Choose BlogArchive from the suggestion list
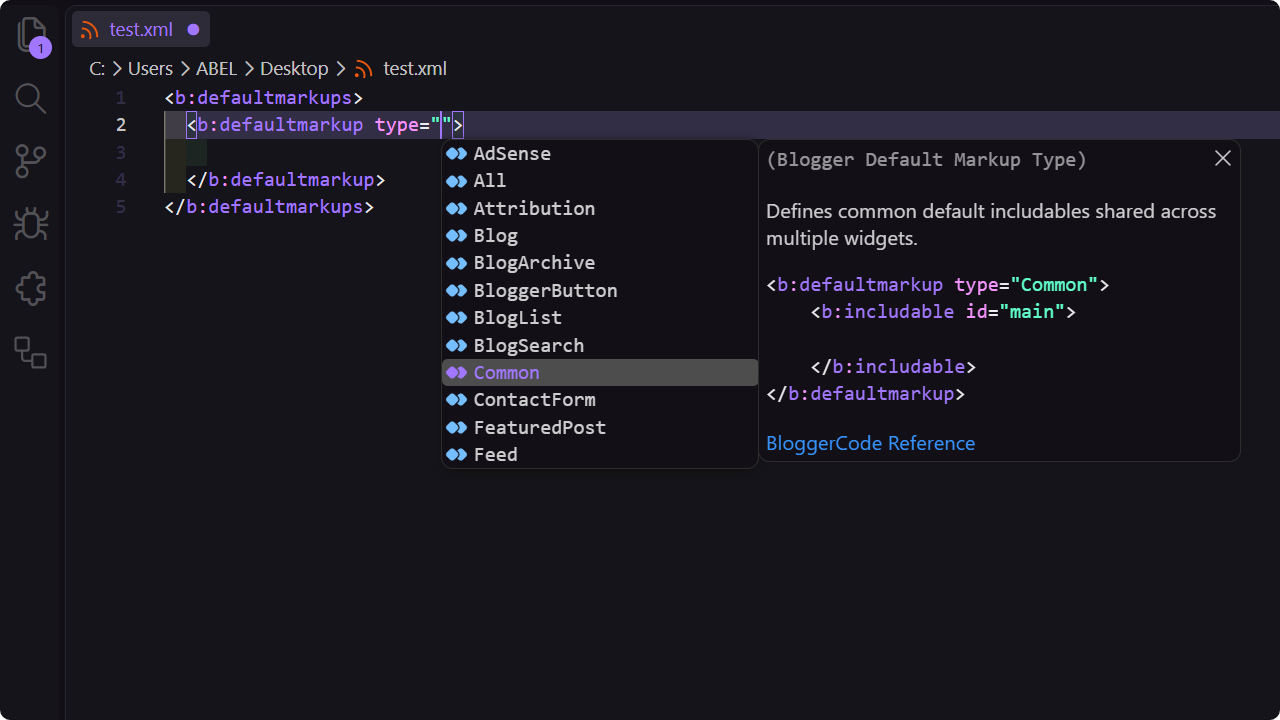The width and height of the screenshot is (1280, 720). pyautogui.click(x=600, y=263)
